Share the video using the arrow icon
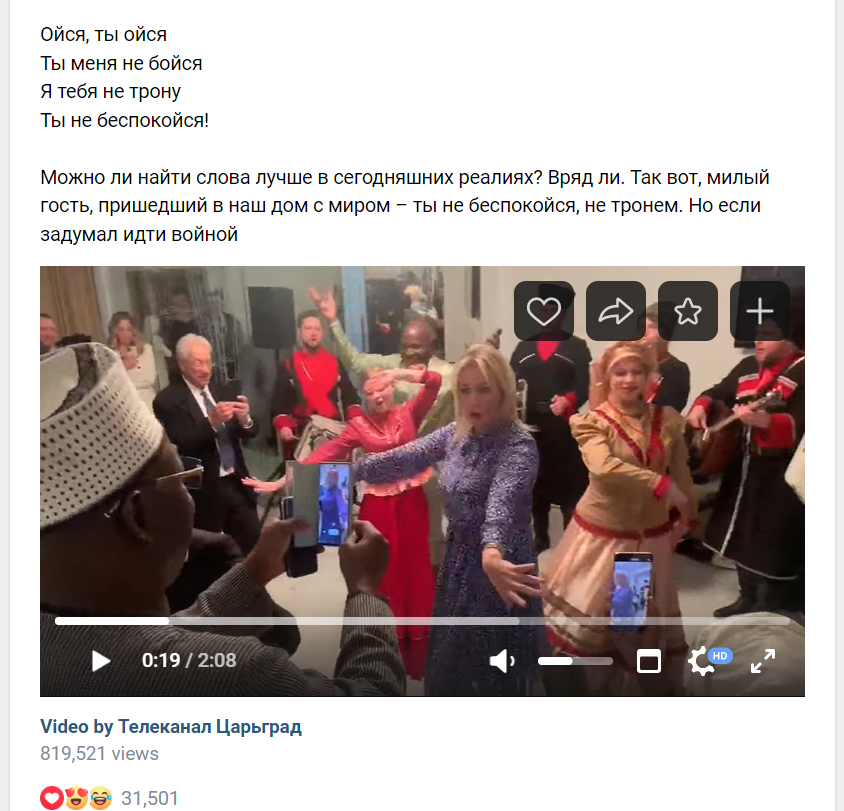This screenshot has width=844, height=811. [x=616, y=311]
